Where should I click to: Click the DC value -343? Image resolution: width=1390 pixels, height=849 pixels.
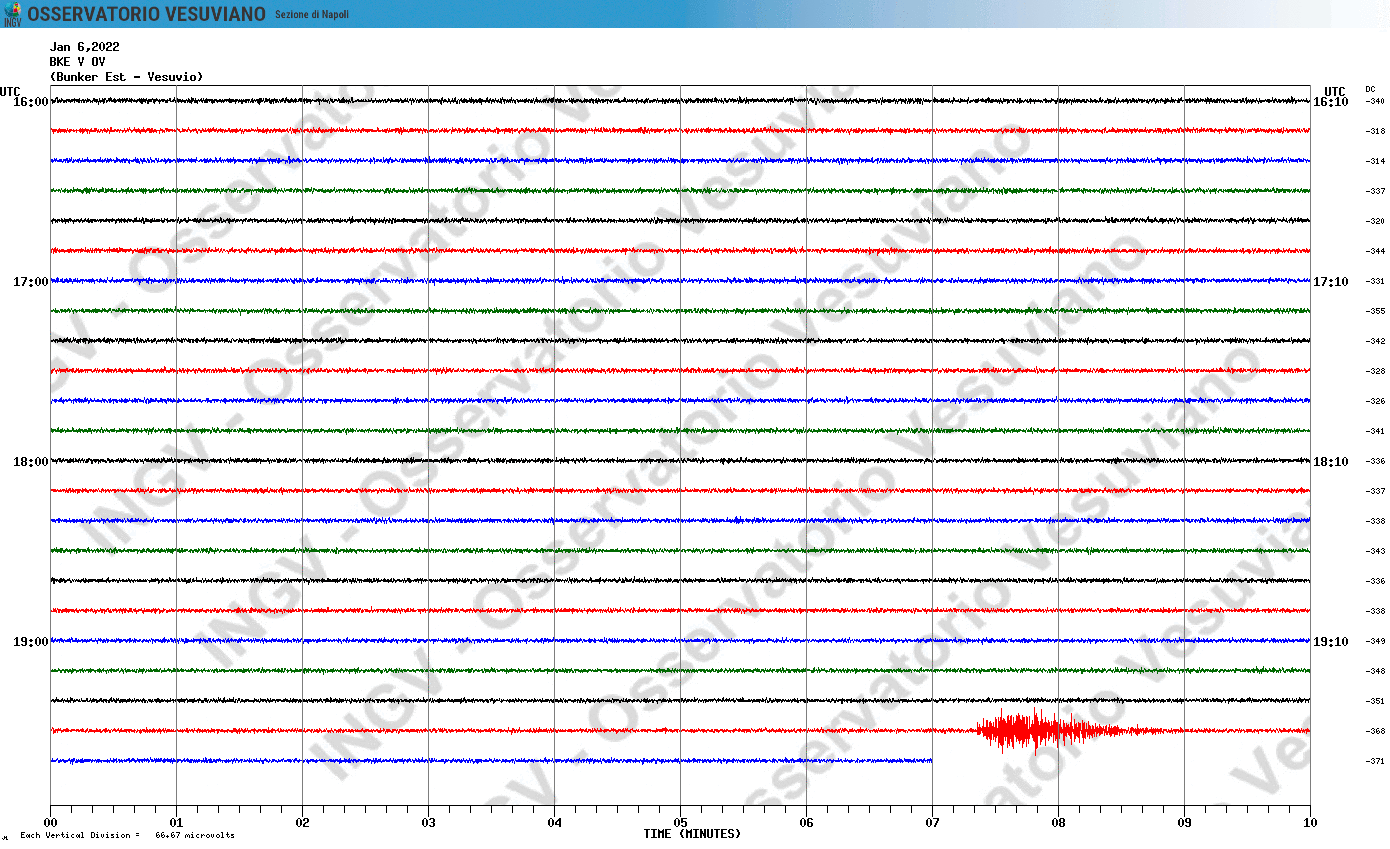point(1376,551)
